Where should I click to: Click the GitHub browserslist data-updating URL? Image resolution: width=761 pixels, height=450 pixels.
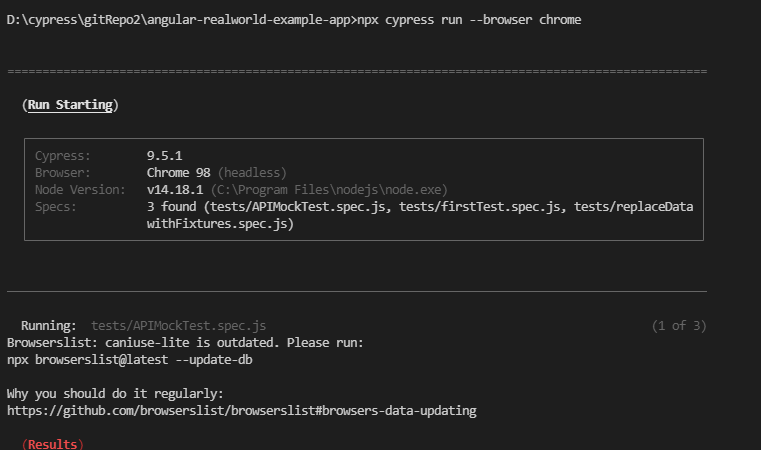click(x=242, y=411)
